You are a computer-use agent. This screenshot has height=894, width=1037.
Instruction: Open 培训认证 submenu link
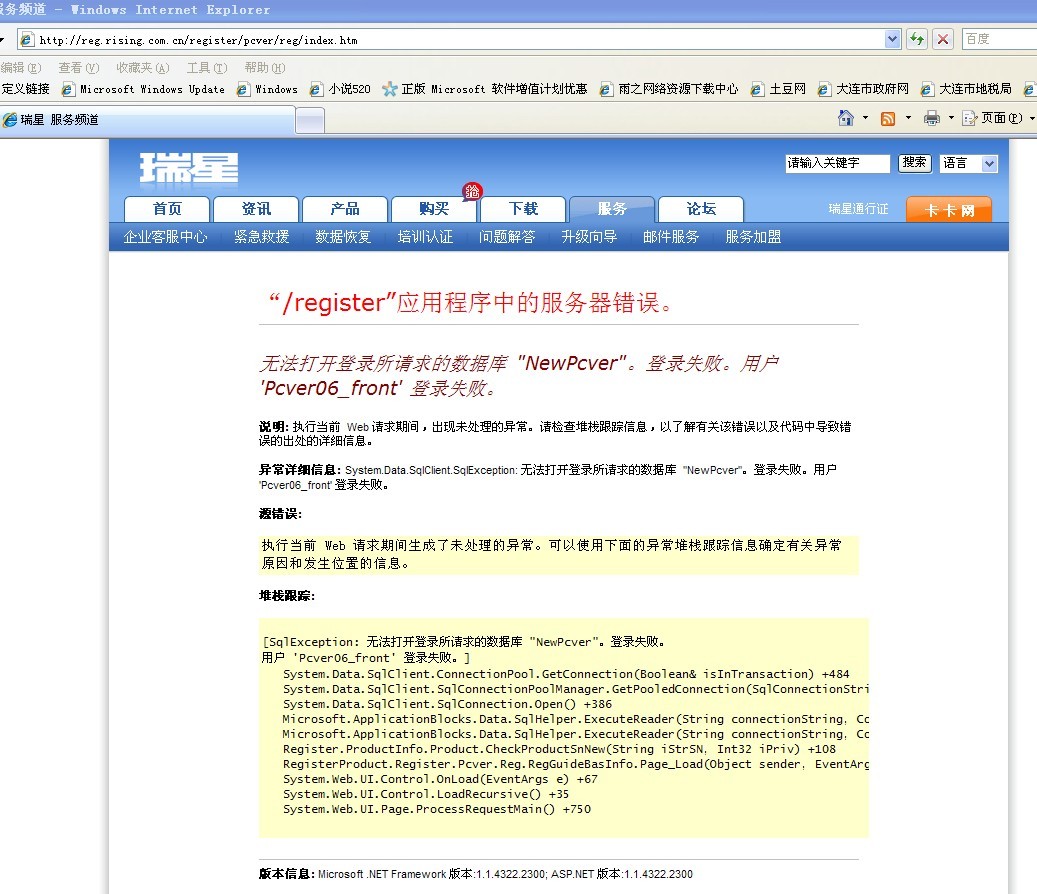[425, 237]
